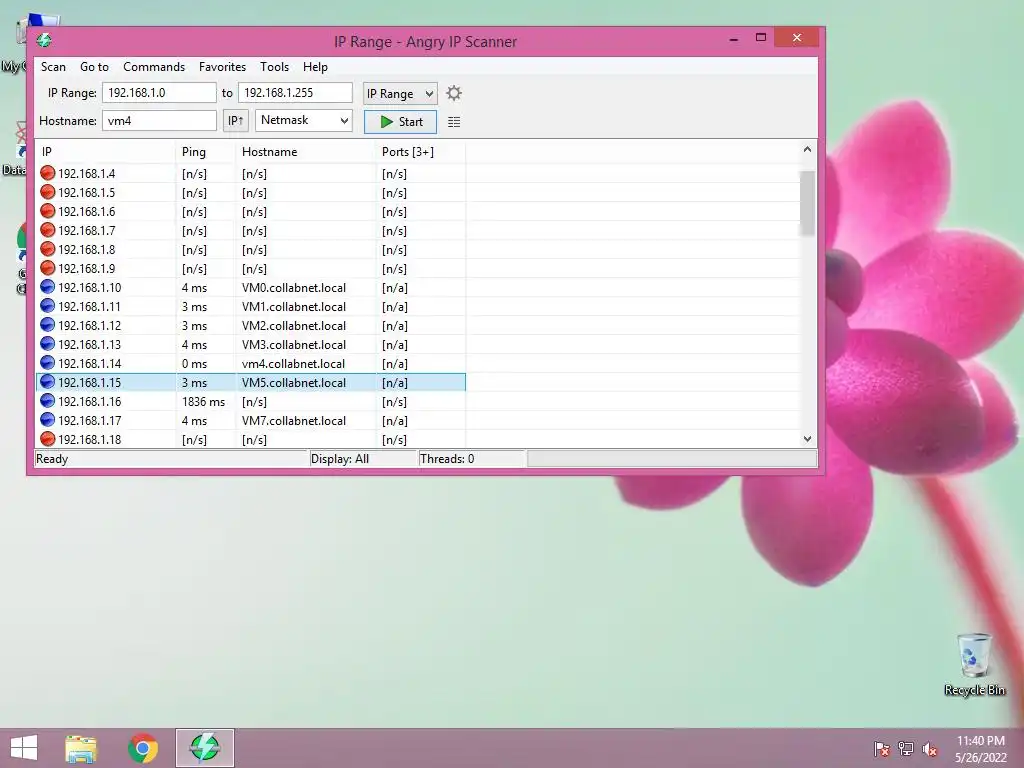Select hostname VM3.collabnet.local

pos(294,344)
